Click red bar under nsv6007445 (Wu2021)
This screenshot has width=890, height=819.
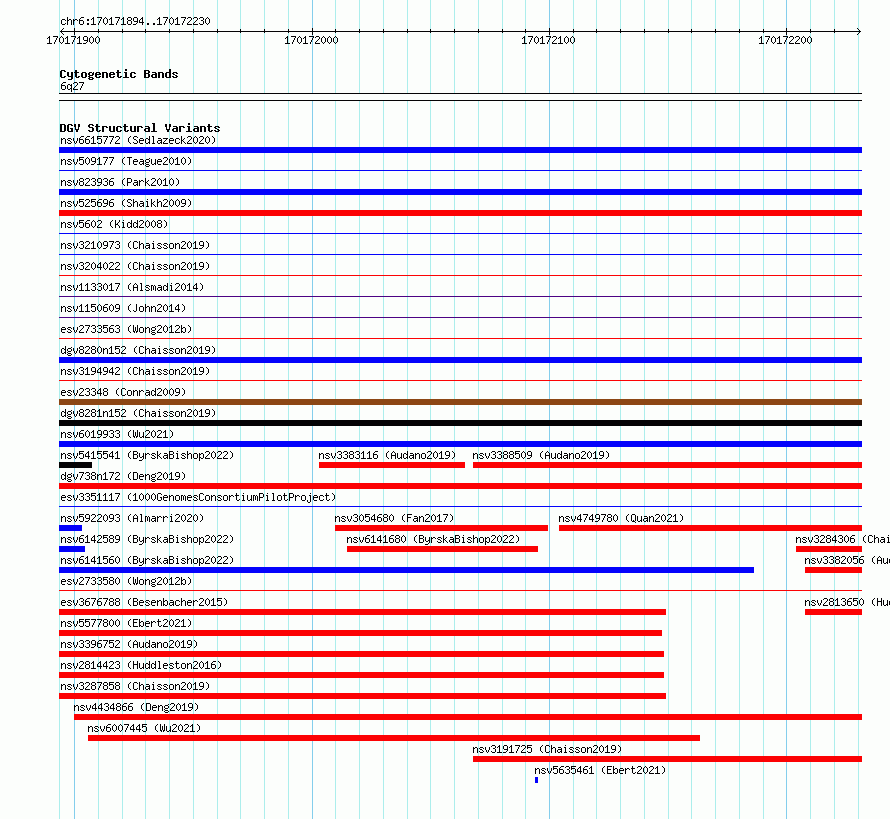394,738
